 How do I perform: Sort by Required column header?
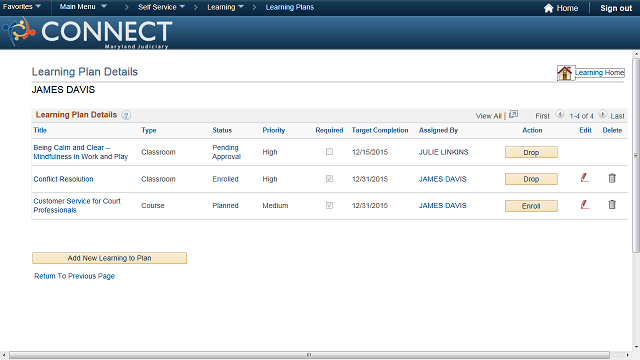(x=329, y=130)
